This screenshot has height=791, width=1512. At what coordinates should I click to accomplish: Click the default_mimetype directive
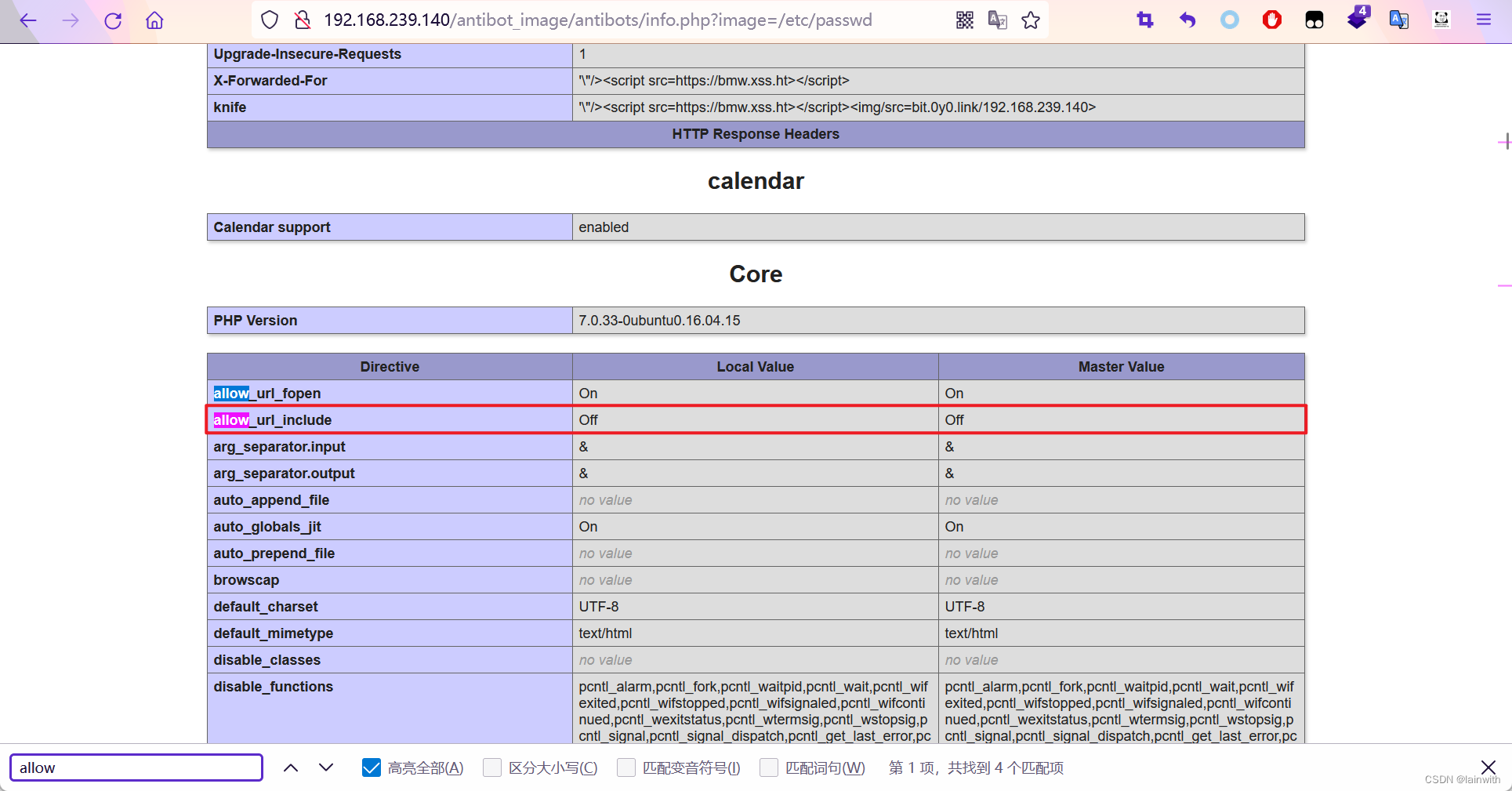click(x=274, y=633)
